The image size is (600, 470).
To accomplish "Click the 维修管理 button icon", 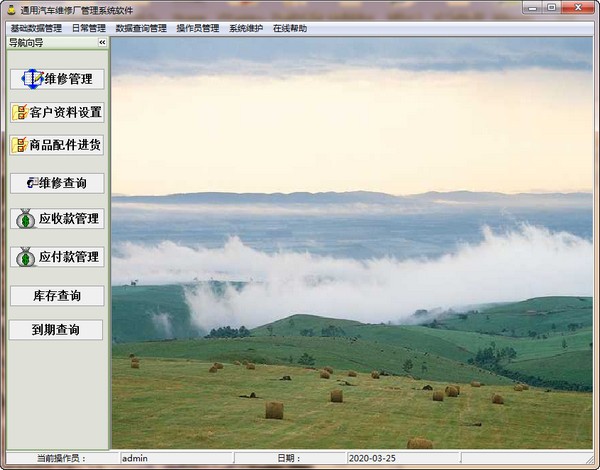I will point(33,79).
